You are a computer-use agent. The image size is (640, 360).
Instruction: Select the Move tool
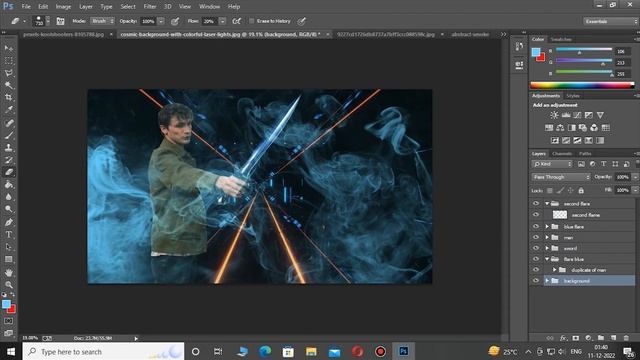pyautogui.click(x=9, y=48)
